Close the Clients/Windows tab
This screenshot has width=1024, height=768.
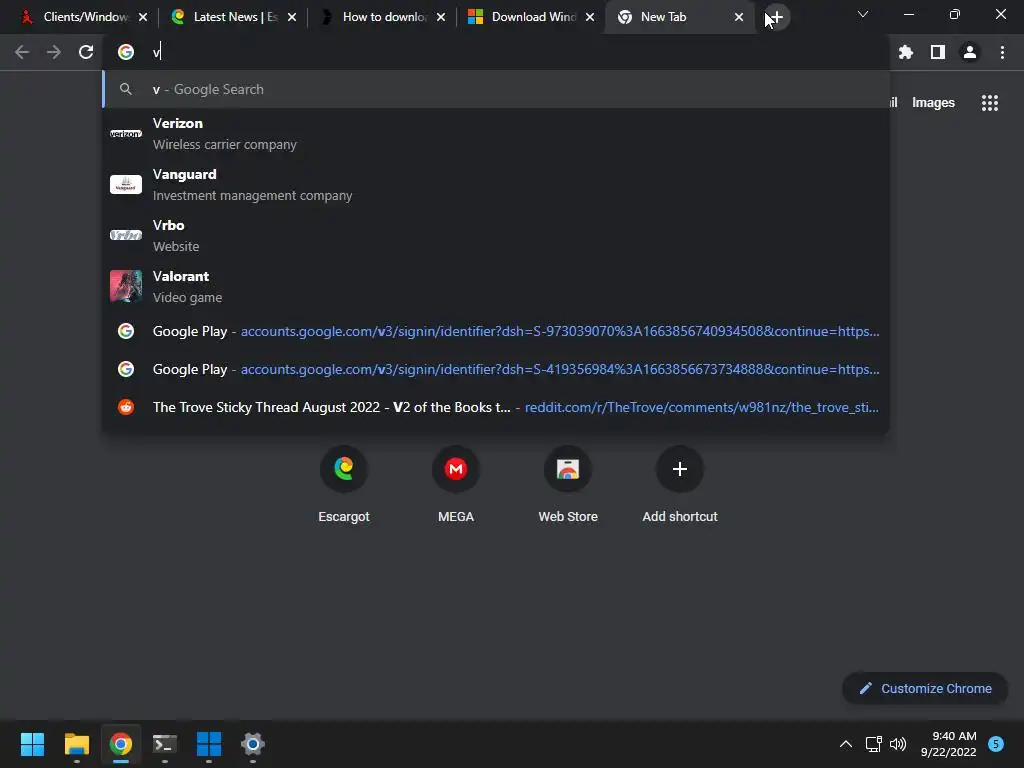pyautogui.click(x=143, y=17)
